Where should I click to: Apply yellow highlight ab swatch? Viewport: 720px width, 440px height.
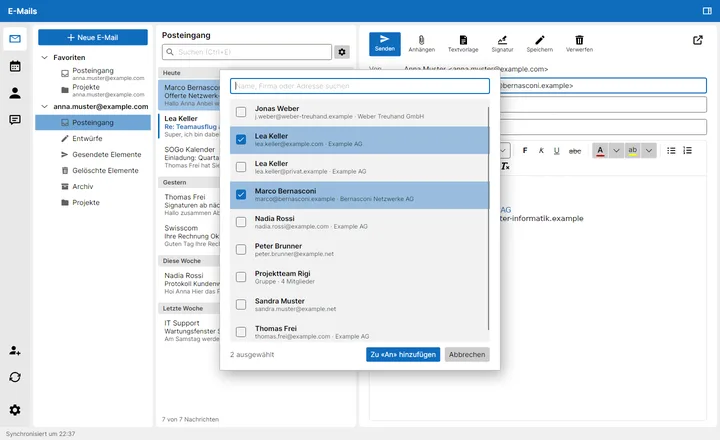tap(632, 150)
